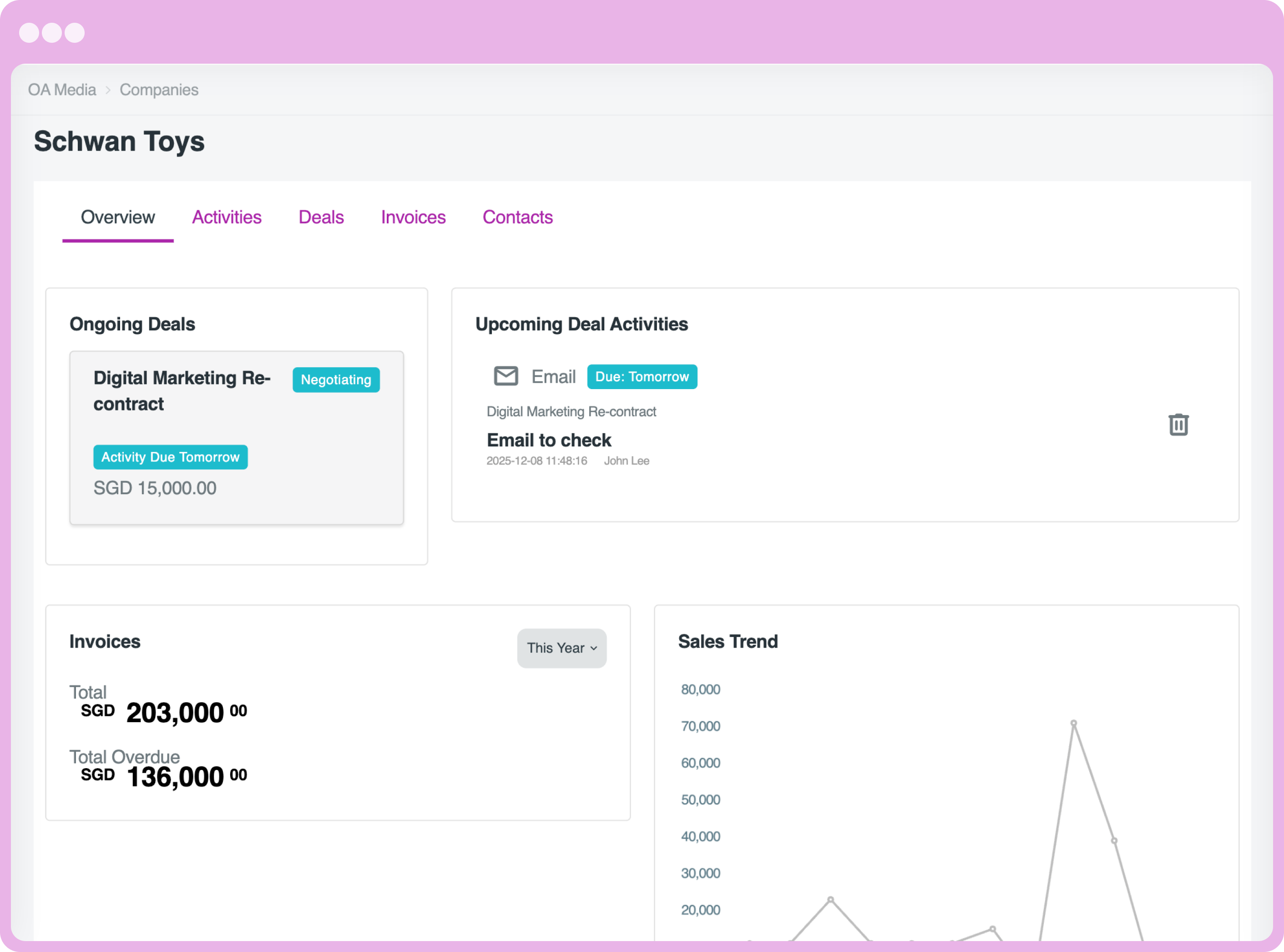
Task: Click the green window control dot
Action: coord(75,33)
